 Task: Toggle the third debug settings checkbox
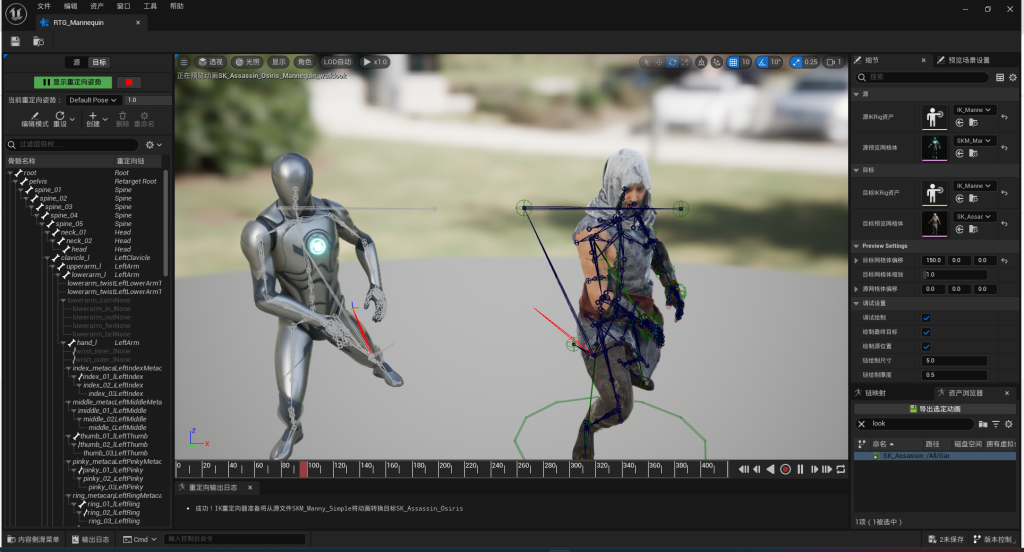click(926, 346)
